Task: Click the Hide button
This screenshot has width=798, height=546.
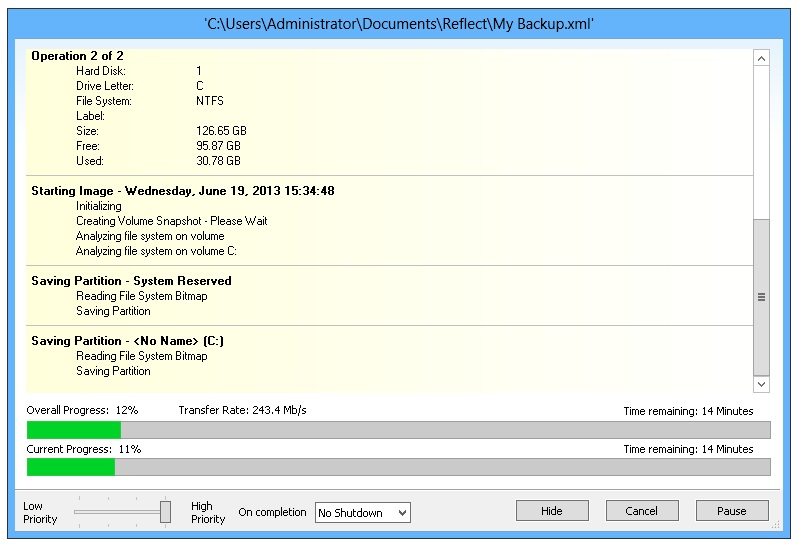Action: pos(552,510)
